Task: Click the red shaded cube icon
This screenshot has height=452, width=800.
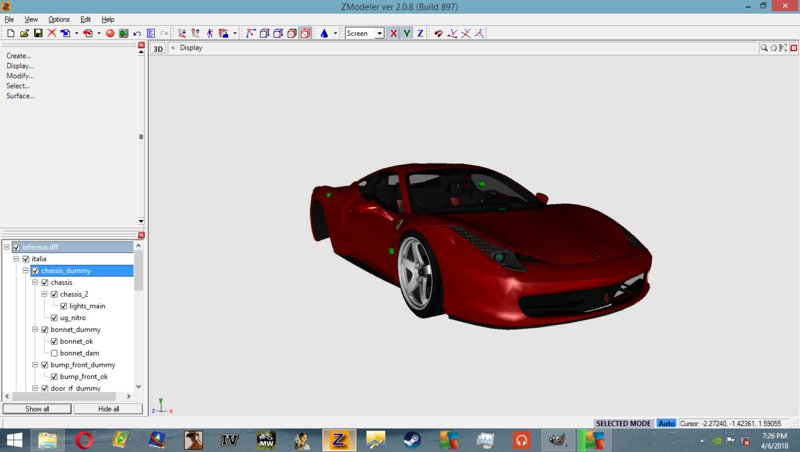Action: pos(292,33)
